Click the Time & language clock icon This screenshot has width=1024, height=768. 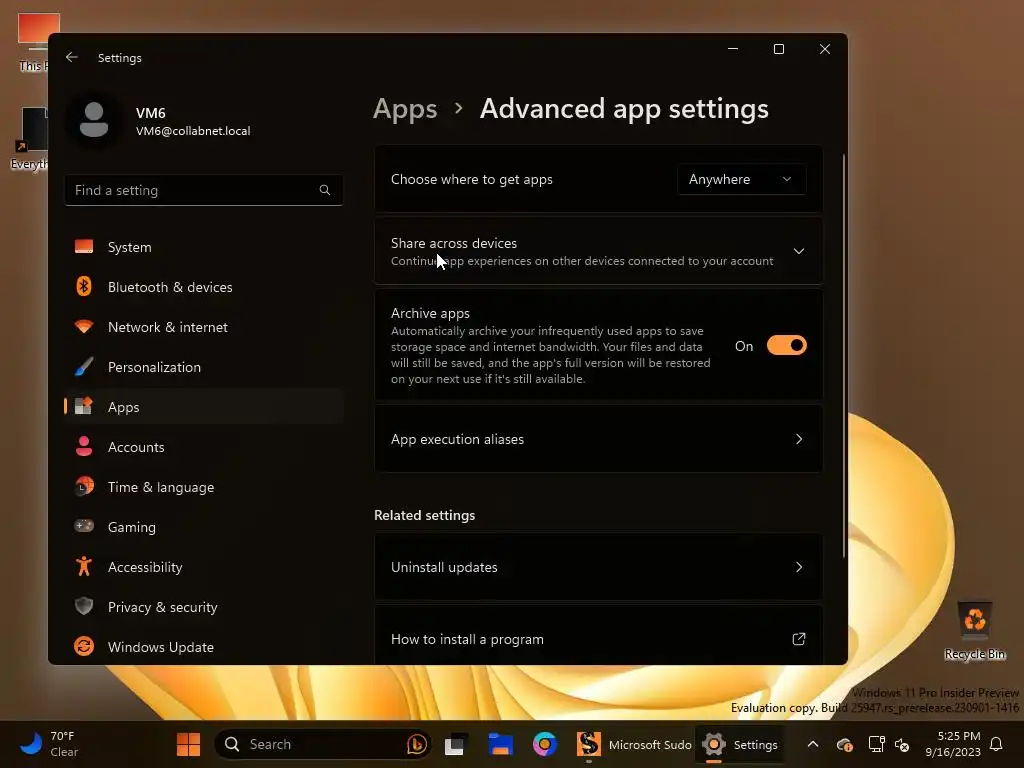84,487
